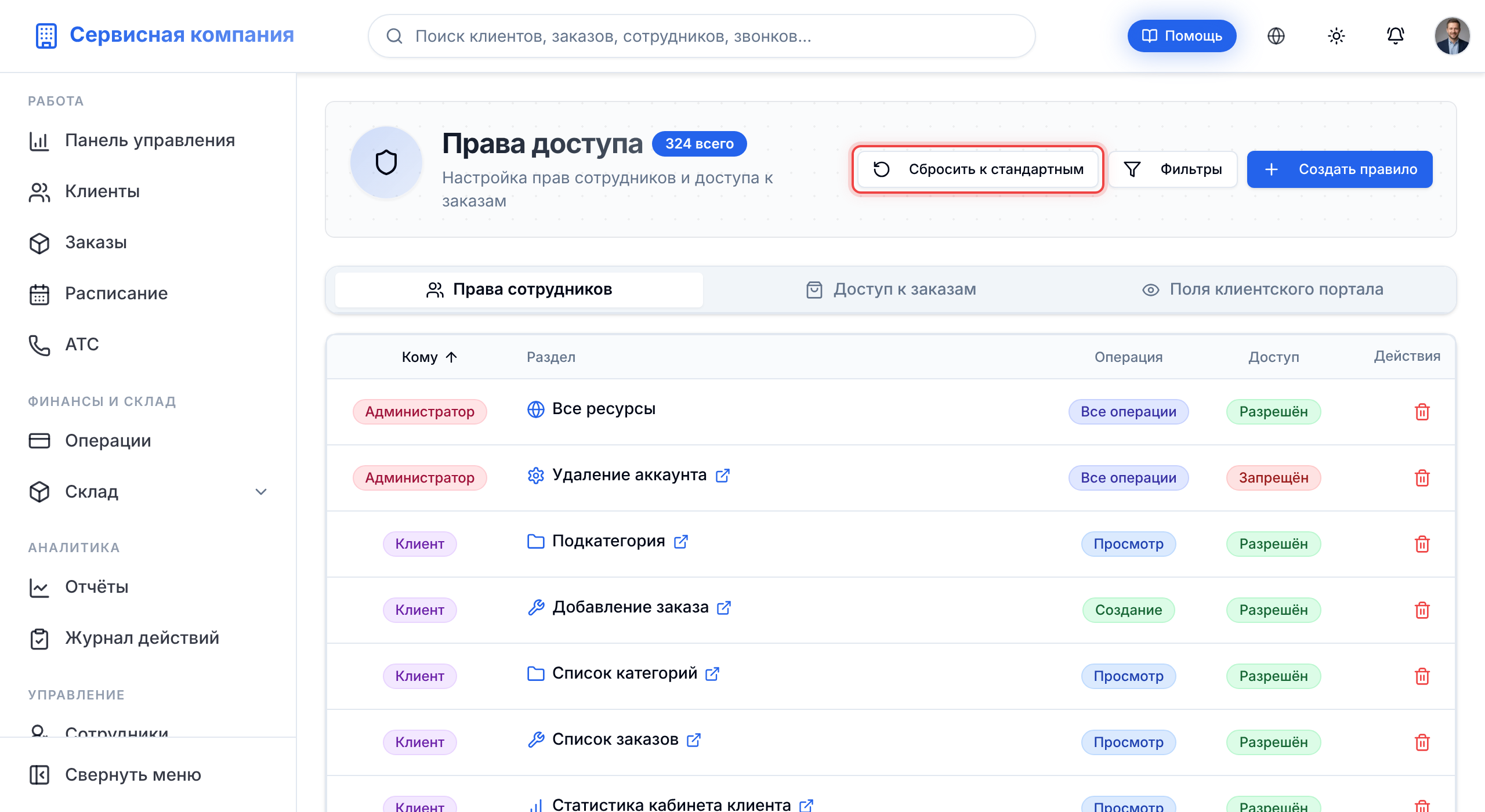Open the Фильтры panel
1485x812 pixels.
1172,169
